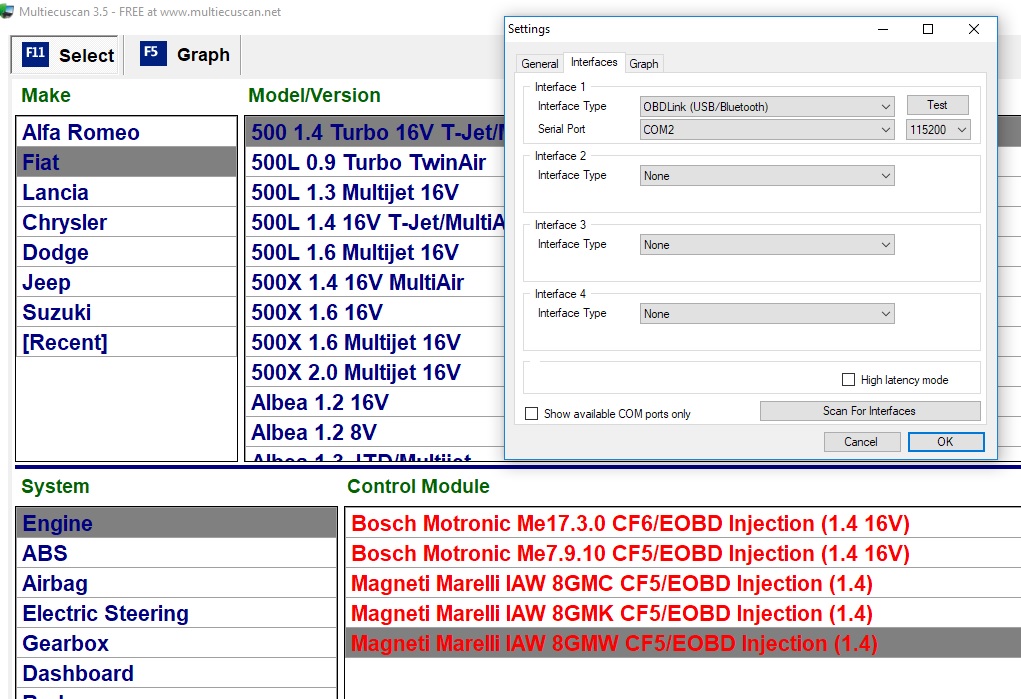1021x699 pixels.
Task: Select Suzuki in Make list
Action: (x=126, y=312)
